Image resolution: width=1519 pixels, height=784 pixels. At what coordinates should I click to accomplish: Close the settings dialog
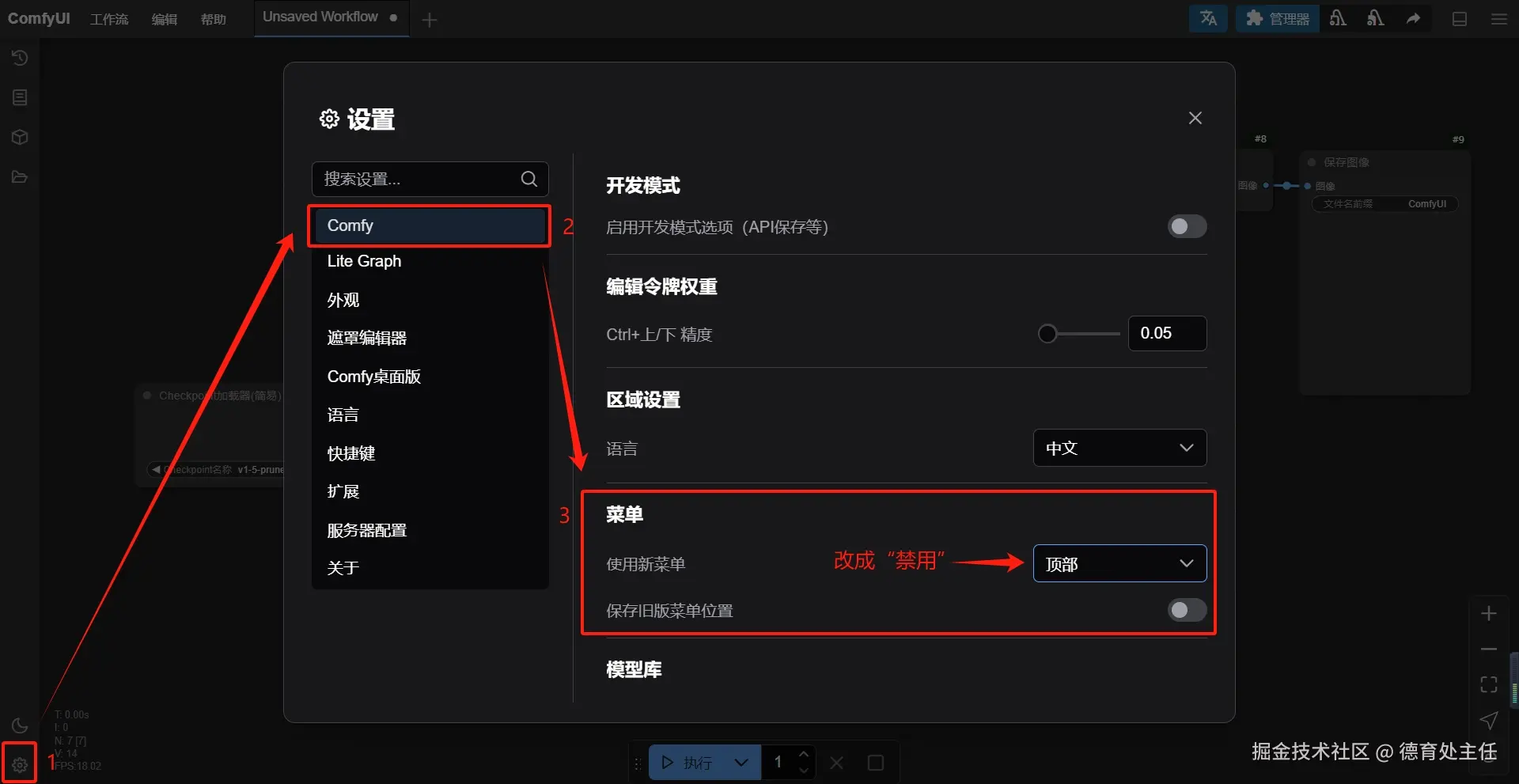1195,118
